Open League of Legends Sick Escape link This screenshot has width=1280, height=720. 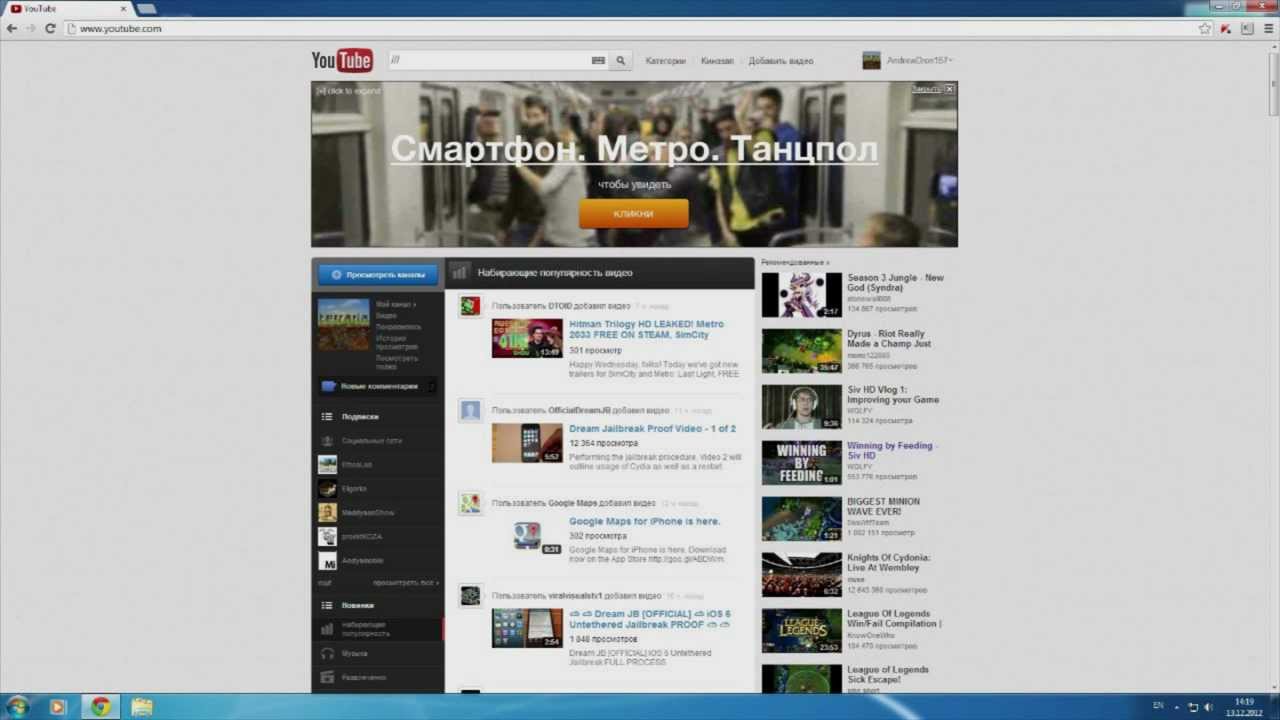(x=887, y=675)
